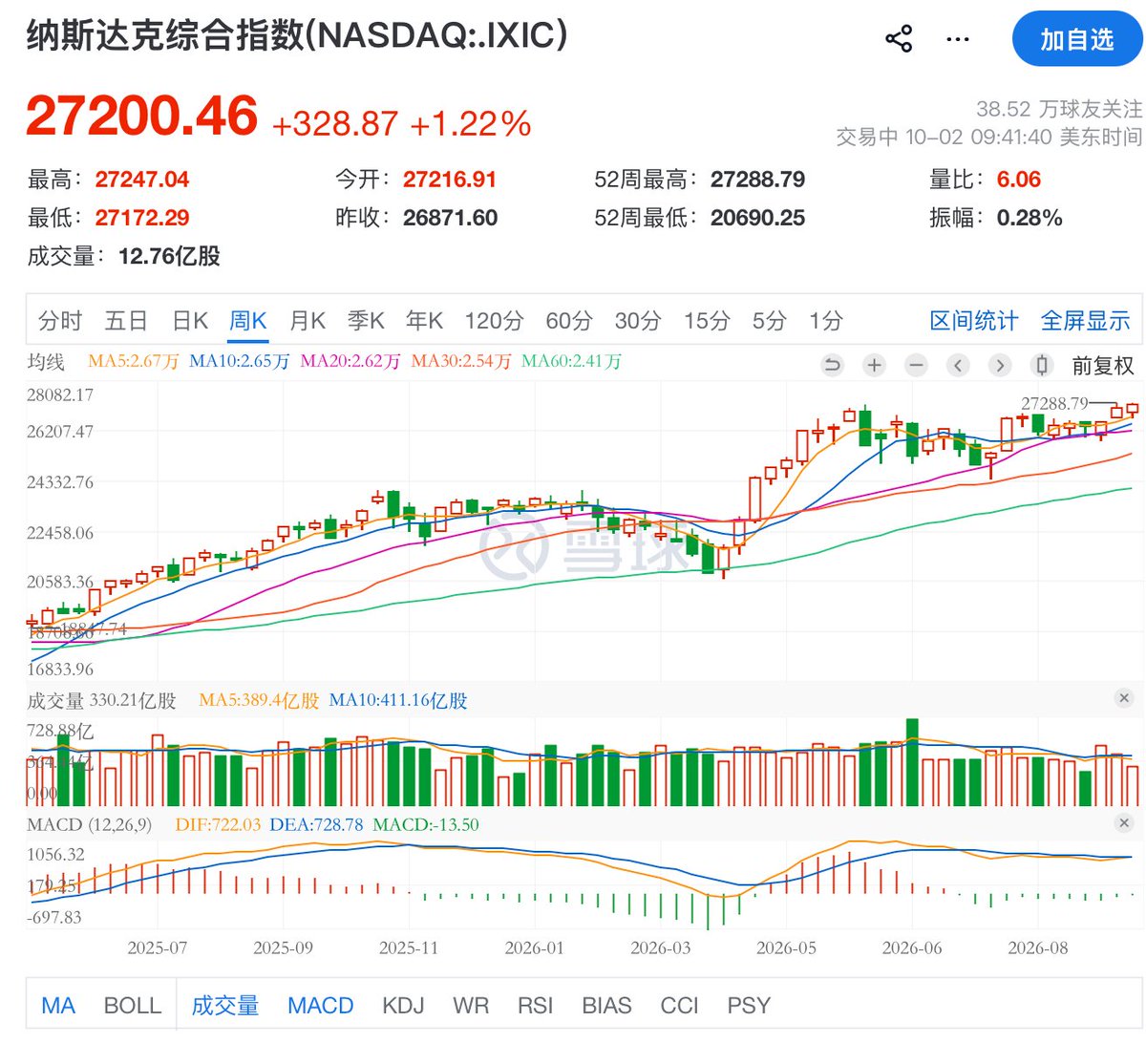The width and height of the screenshot is (1146, 1064).
Task: Close the 成交量 volume indicator panel
Action: (x=1124, y=698)
